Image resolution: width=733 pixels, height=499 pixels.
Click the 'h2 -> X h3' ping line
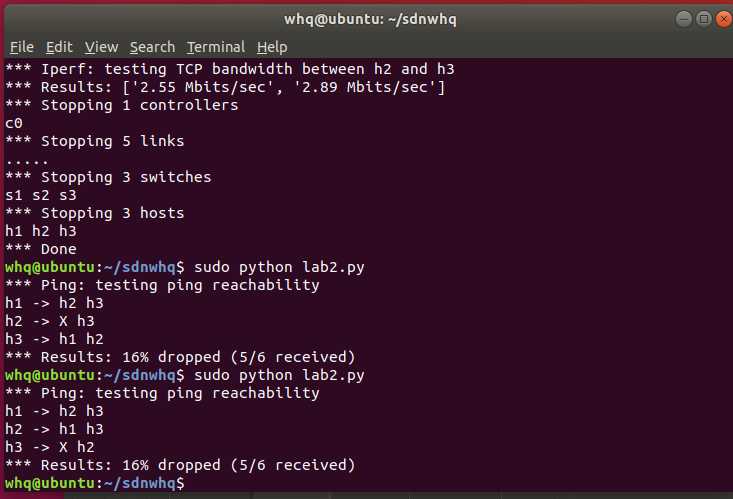pyautogui.click(x=50, y=321)
